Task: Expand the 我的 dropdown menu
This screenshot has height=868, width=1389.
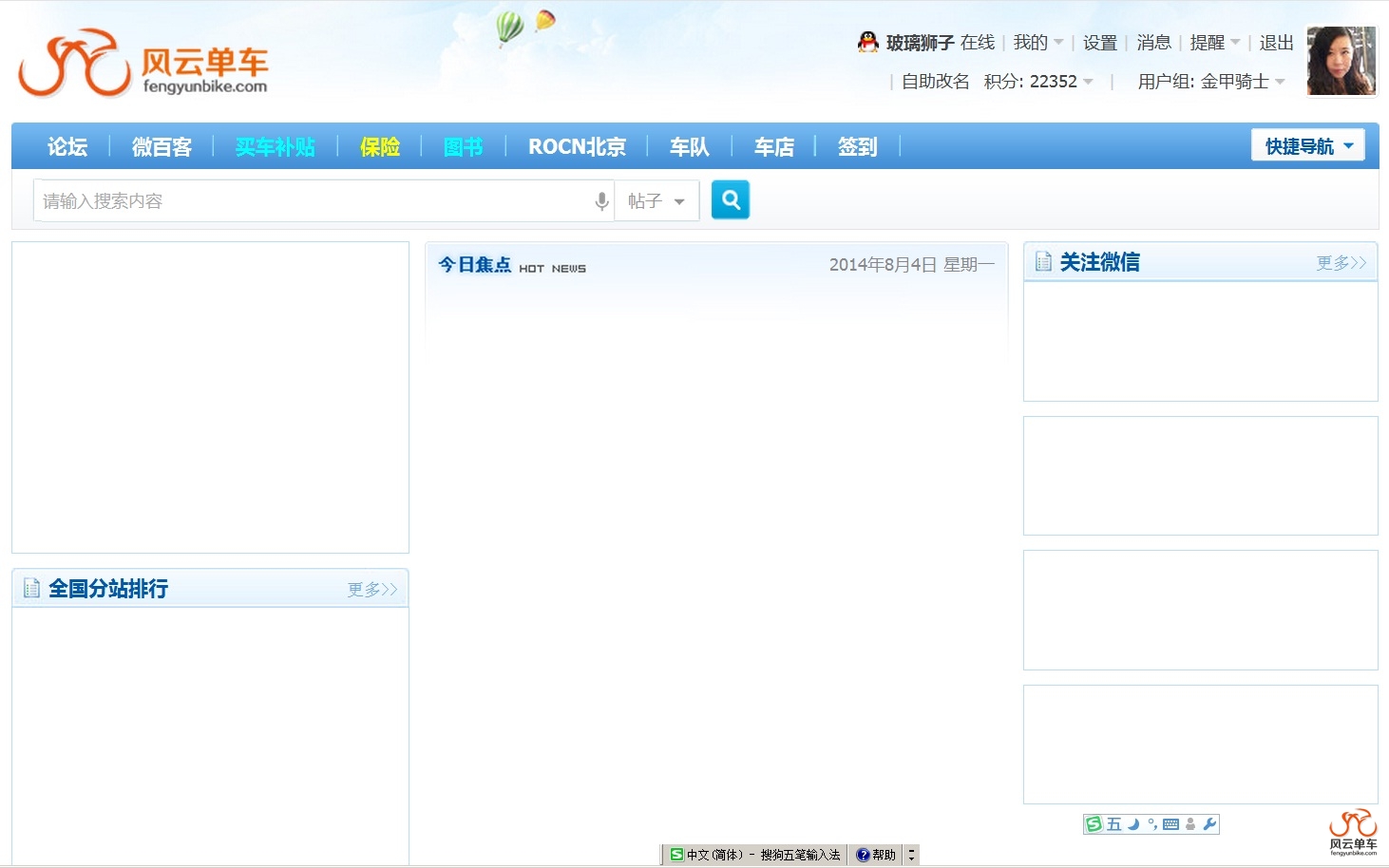Action: coord(1037,43)
